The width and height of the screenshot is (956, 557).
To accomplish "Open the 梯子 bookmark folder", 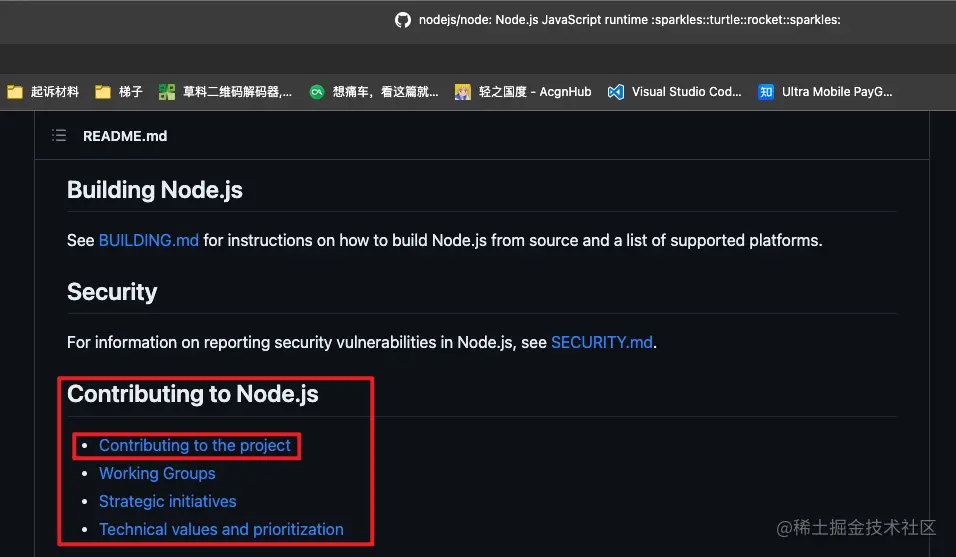I will pyautogui.click(x=119, y=92).
